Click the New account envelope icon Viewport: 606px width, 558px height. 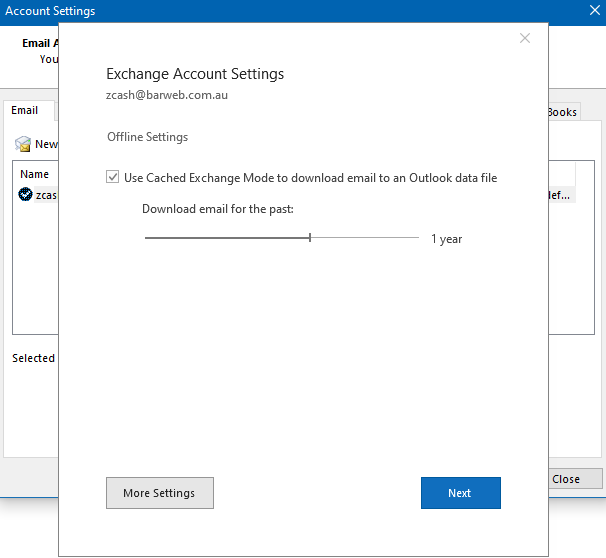tap(23, 144)
